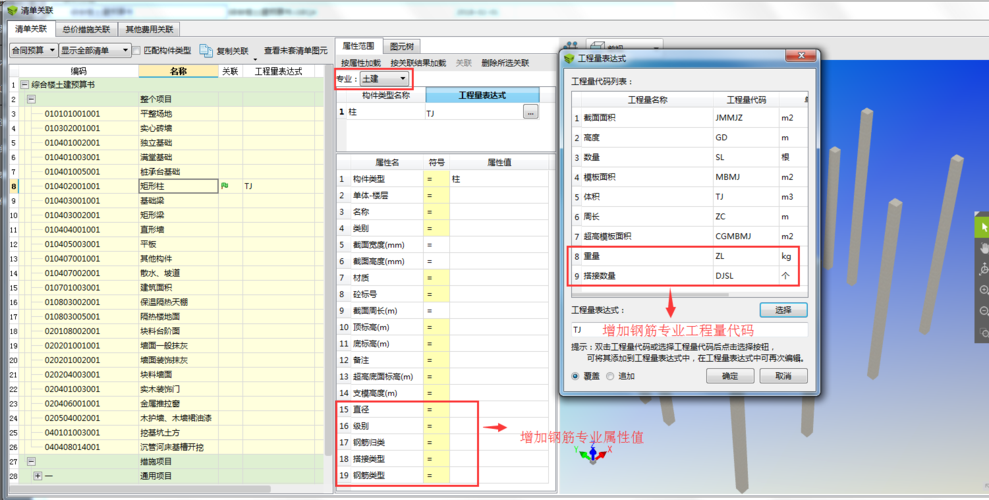The image size is (989, 500).
Task: Select the pointer tool in the 3D view toolbar
Action: [x=983, y=227]
